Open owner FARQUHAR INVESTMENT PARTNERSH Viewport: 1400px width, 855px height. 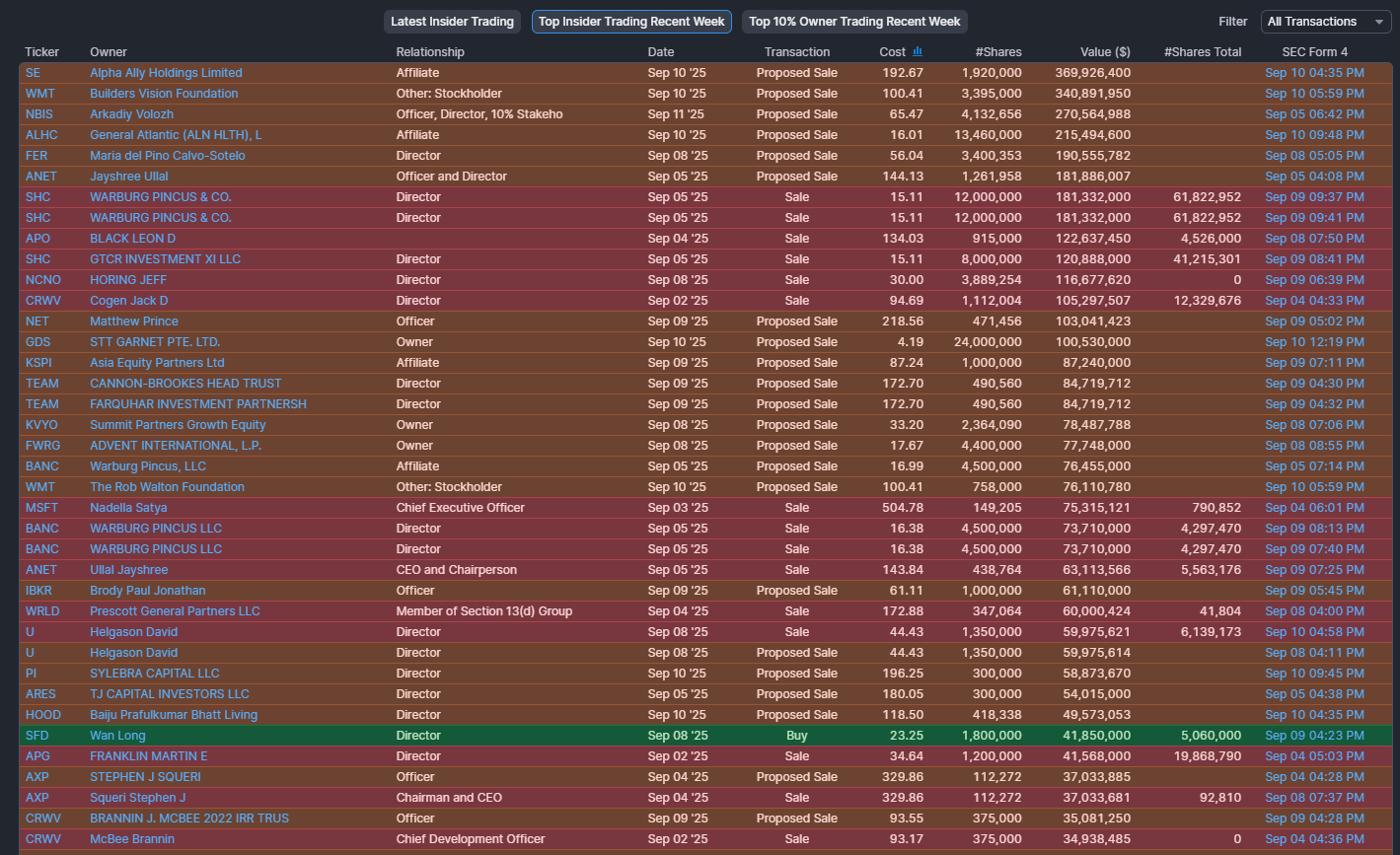(x=198, y=404)
